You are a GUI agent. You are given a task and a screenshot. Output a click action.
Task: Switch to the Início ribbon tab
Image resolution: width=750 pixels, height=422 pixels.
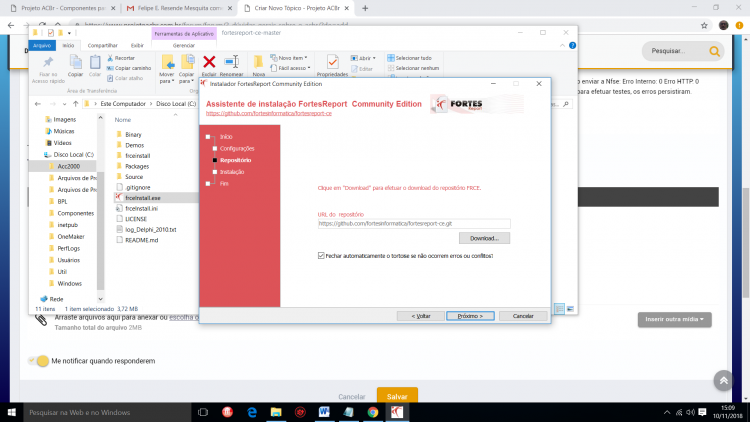click(x=68, y=45)
